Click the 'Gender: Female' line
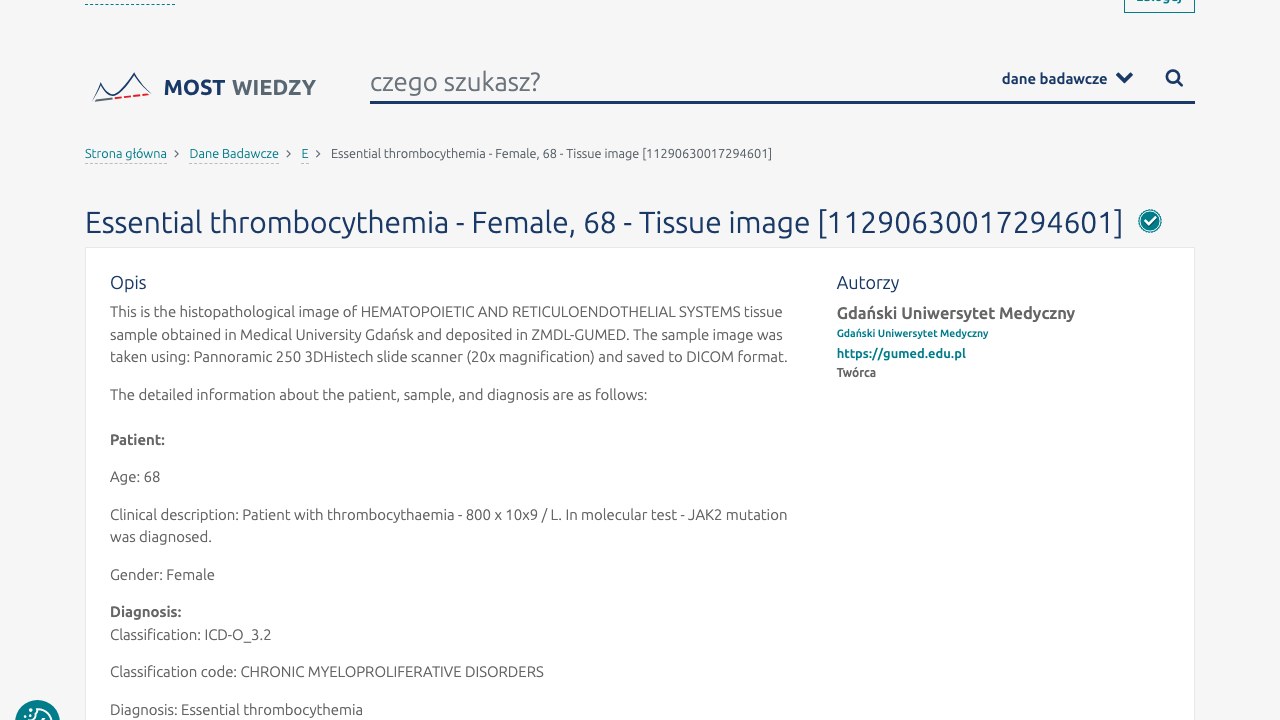Image resolution: width=1280 pixels, height=720 pixels. tap(162, 575)
